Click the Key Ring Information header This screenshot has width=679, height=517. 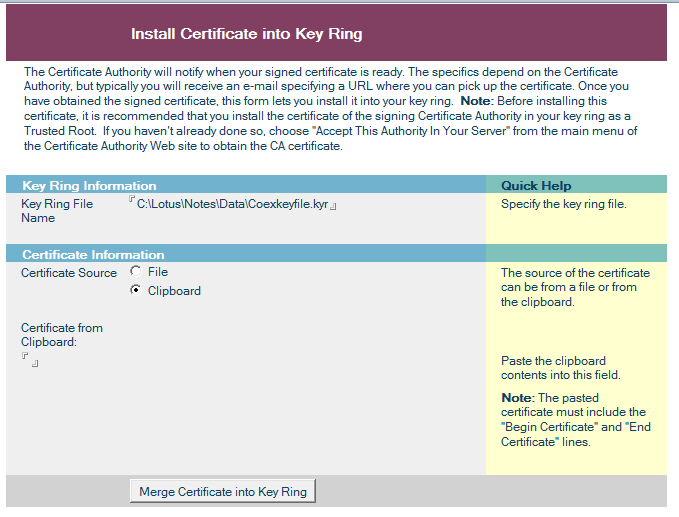pos(89,186)
